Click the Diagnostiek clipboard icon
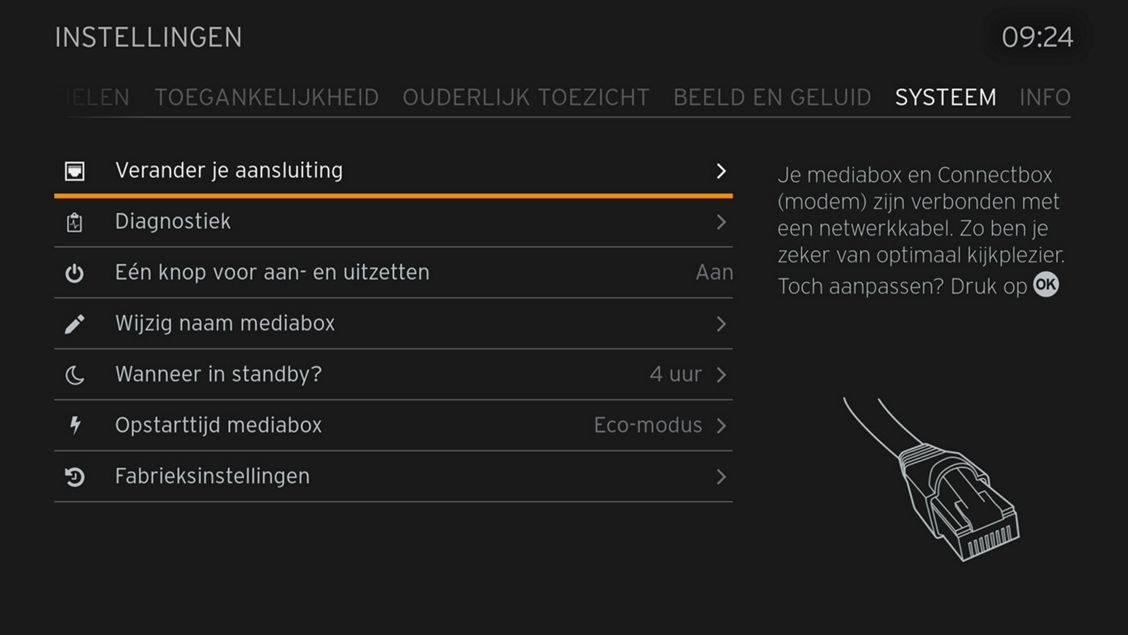The width and height of the screenshot is (1128, 635). [x=75, y=222]
